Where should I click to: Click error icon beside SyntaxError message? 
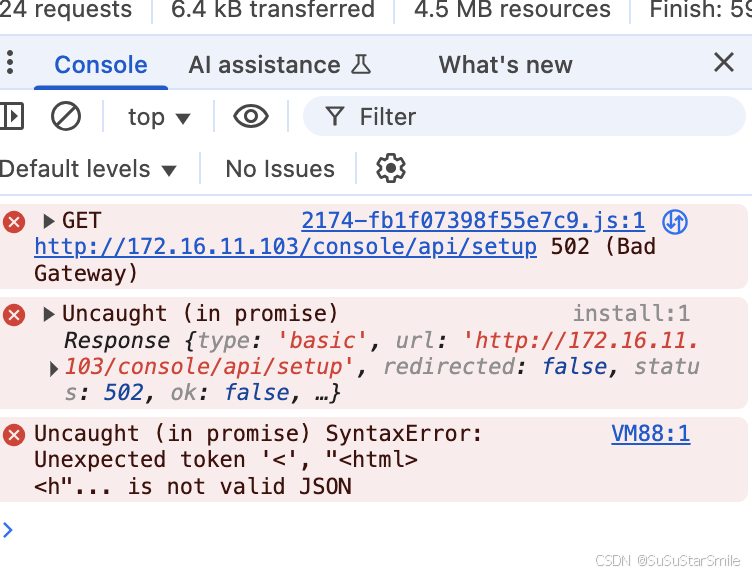pyautogui.click(x=14, y=435)
